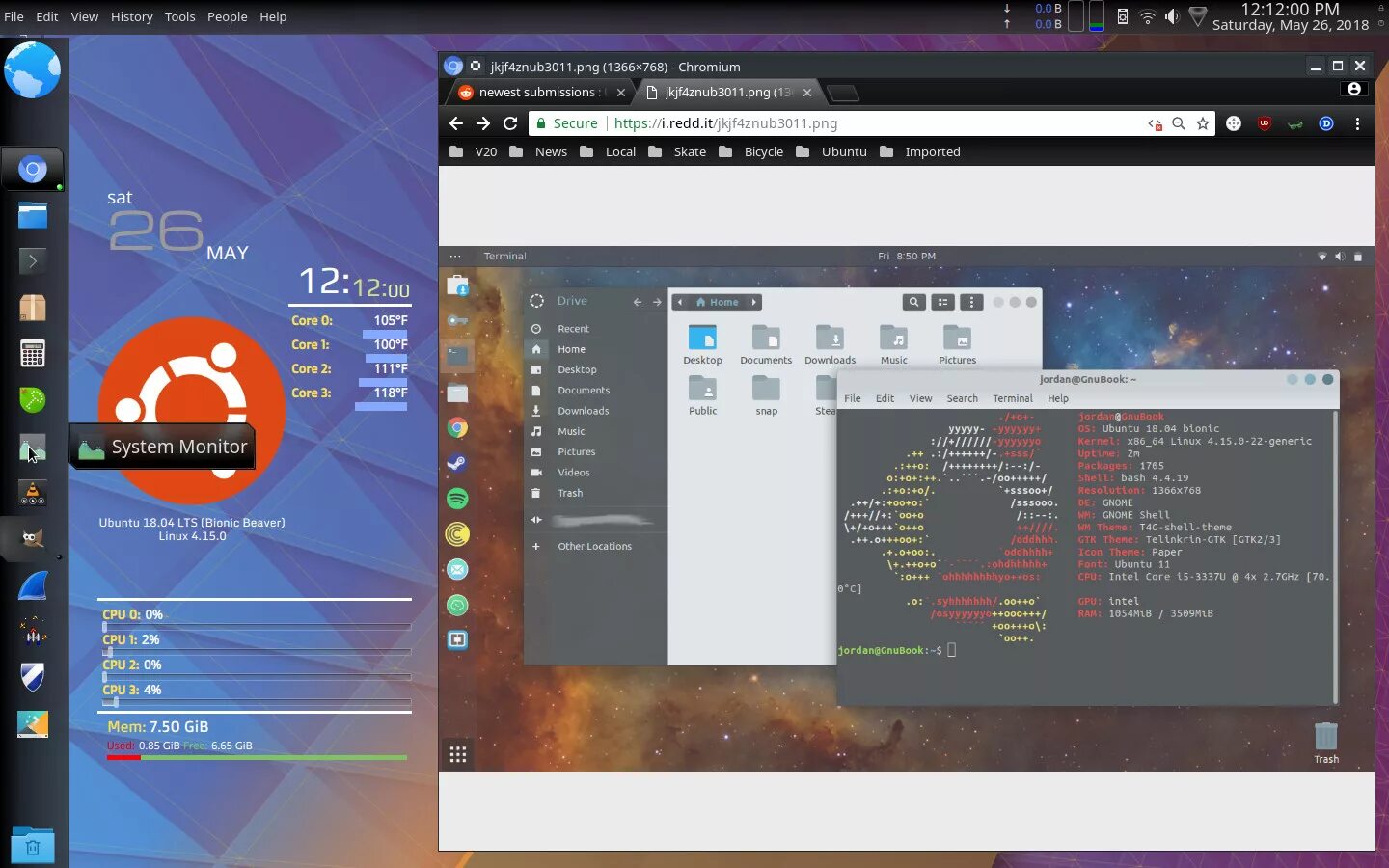Launch Wireshark blue fin icon

tap(33, 585)
